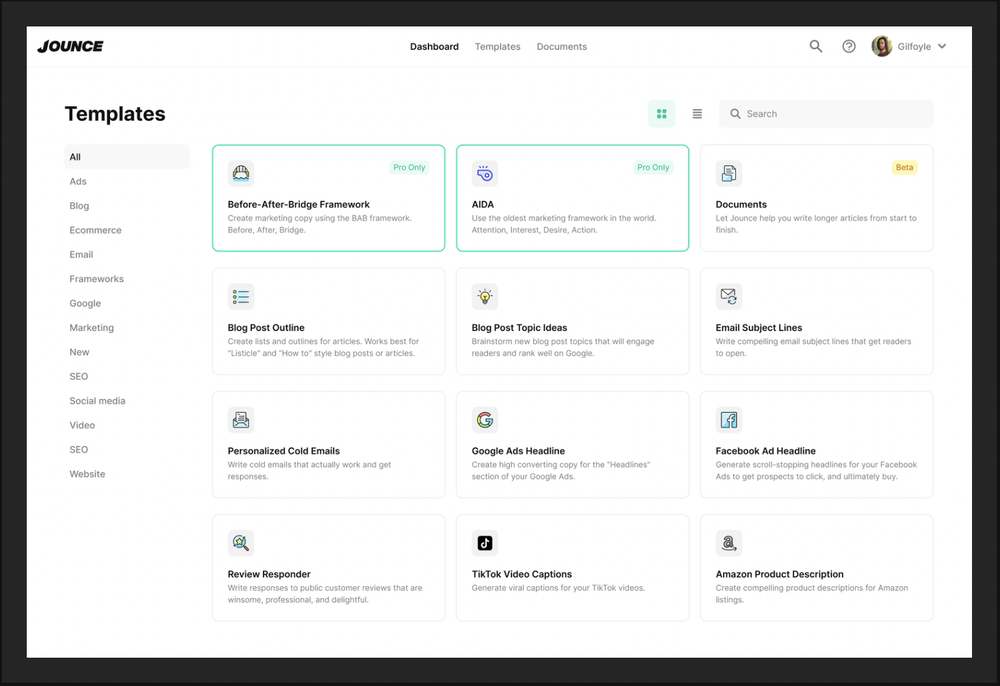This screenshot has width=1000, height=686.
Task: Click the templates Search input field
Action: [x=826, y=113]
